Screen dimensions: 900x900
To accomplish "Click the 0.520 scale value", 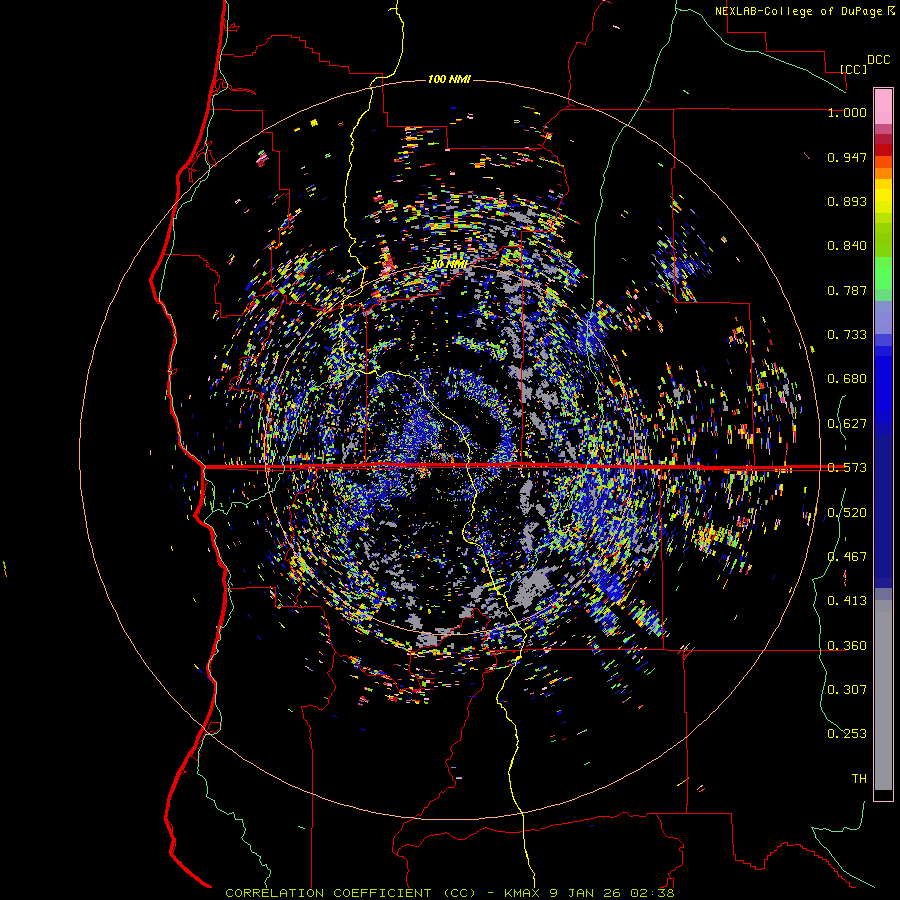I will pos(847,513).
